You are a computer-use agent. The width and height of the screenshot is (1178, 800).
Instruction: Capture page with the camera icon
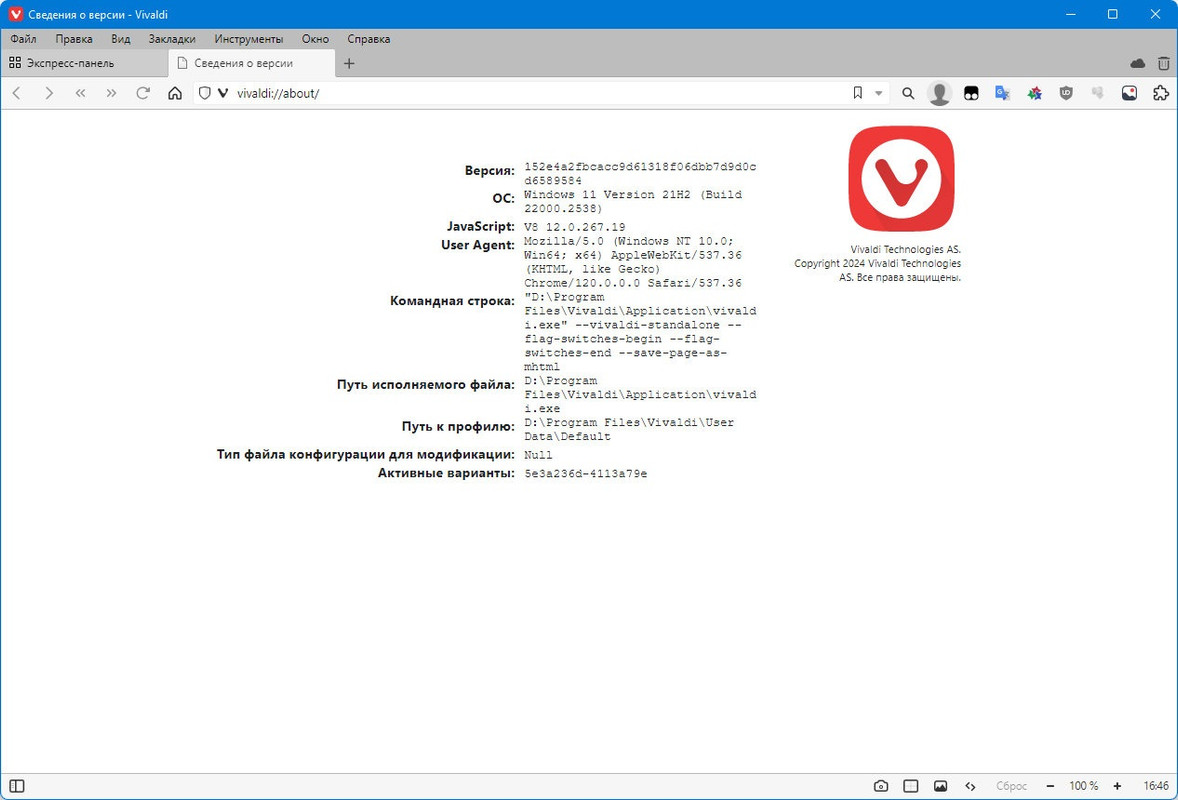880,786
